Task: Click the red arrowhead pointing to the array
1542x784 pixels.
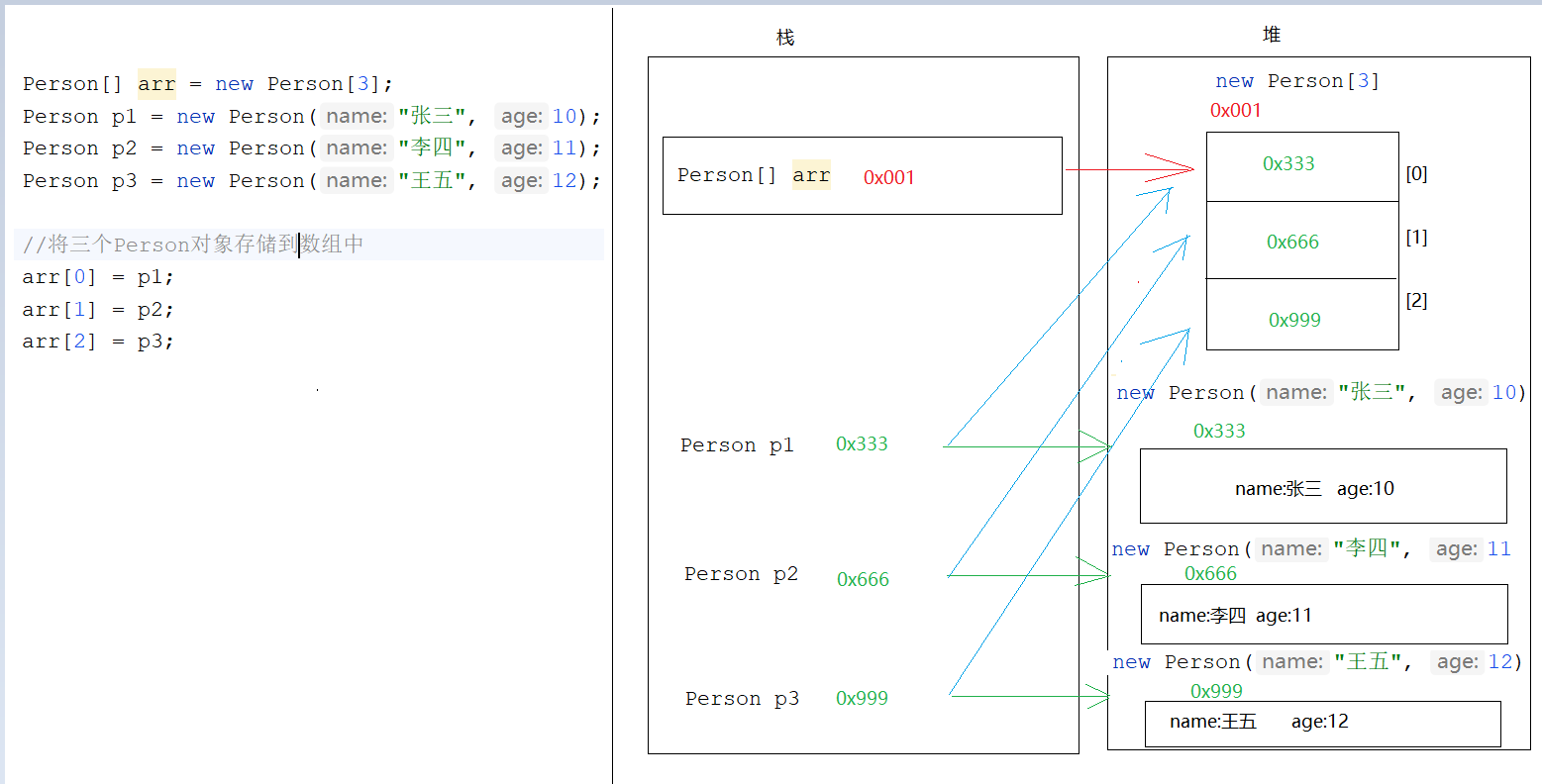Action: click(x=1171, y=169)
